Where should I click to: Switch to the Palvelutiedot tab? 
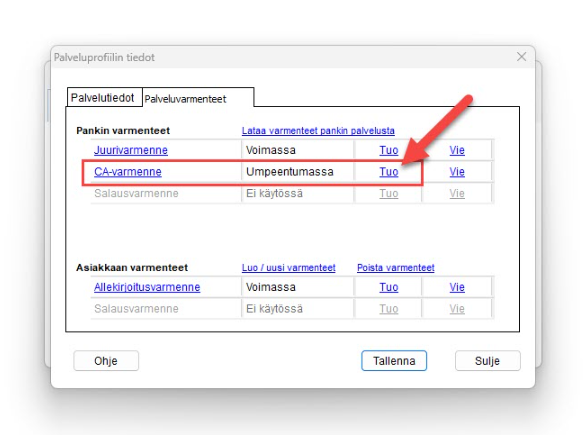point(102,98)
